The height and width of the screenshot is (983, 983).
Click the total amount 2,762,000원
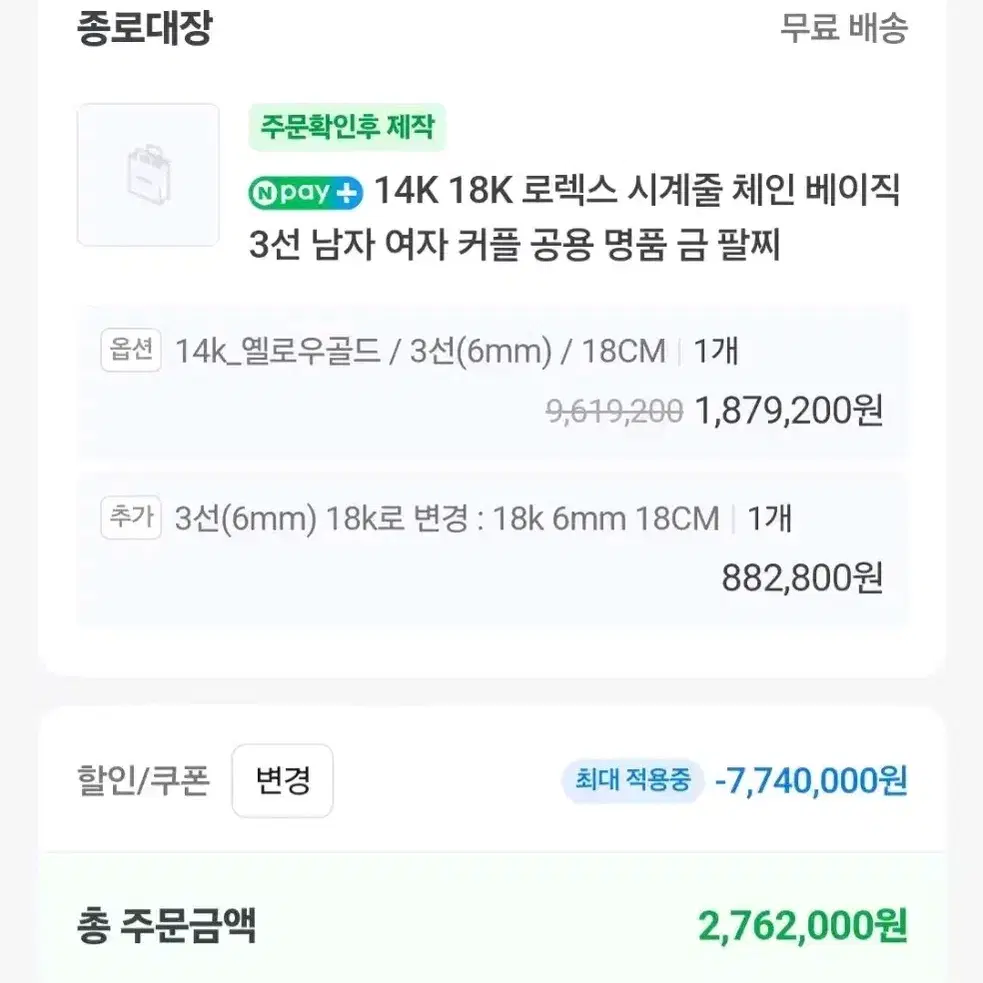click(803, 926)
